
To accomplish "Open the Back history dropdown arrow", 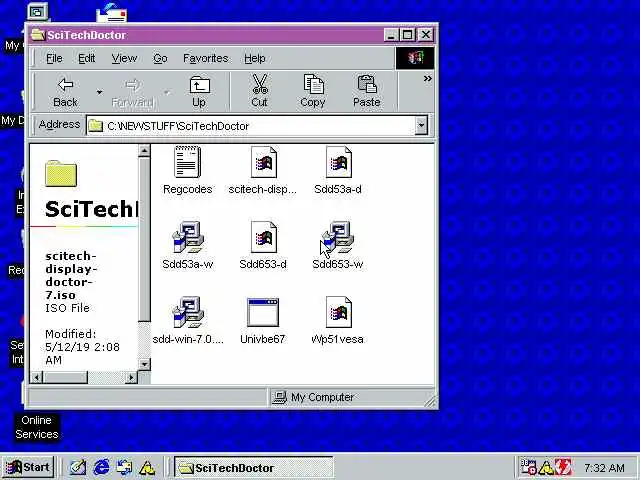I will [99, 92].
